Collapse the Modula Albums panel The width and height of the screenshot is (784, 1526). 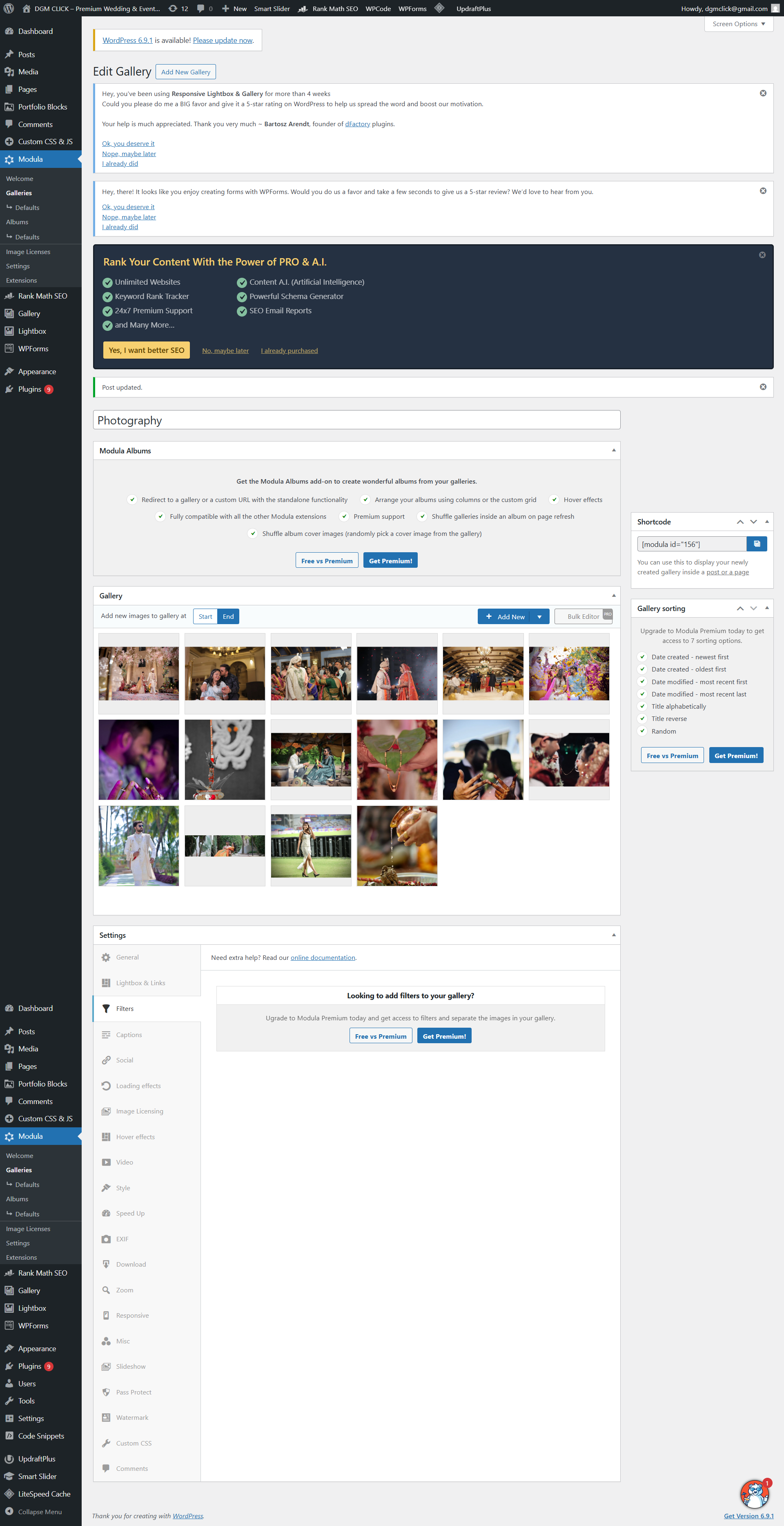coord(613,450)
